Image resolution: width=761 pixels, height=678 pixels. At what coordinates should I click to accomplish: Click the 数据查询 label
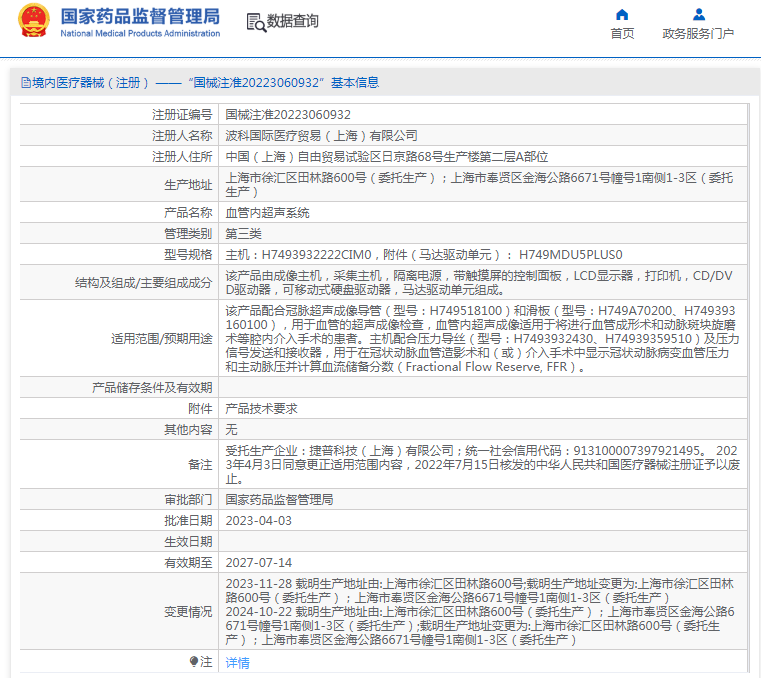point(293,21)
